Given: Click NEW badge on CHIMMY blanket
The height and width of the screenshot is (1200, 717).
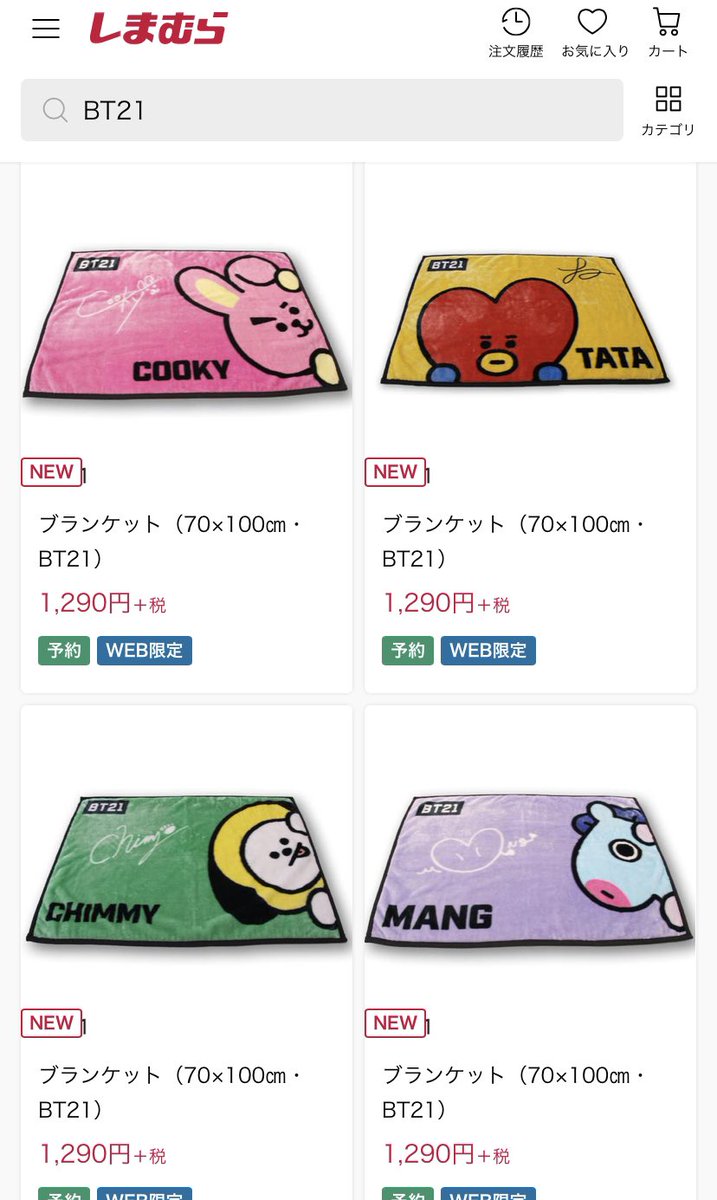Looking at the screenshot, I should (51, 1023).
